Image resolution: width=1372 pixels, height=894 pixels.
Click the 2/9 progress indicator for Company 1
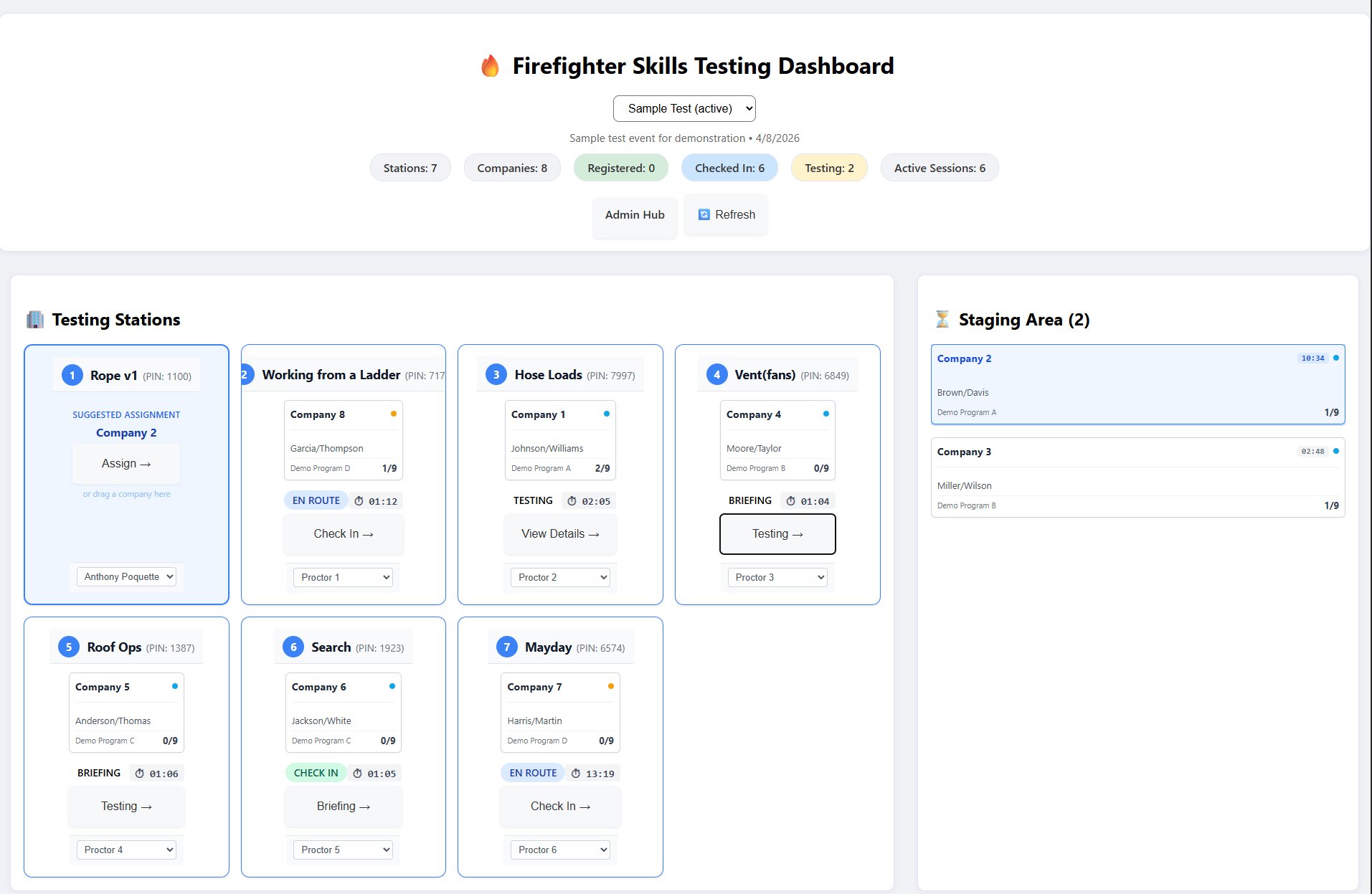(603, 467)
